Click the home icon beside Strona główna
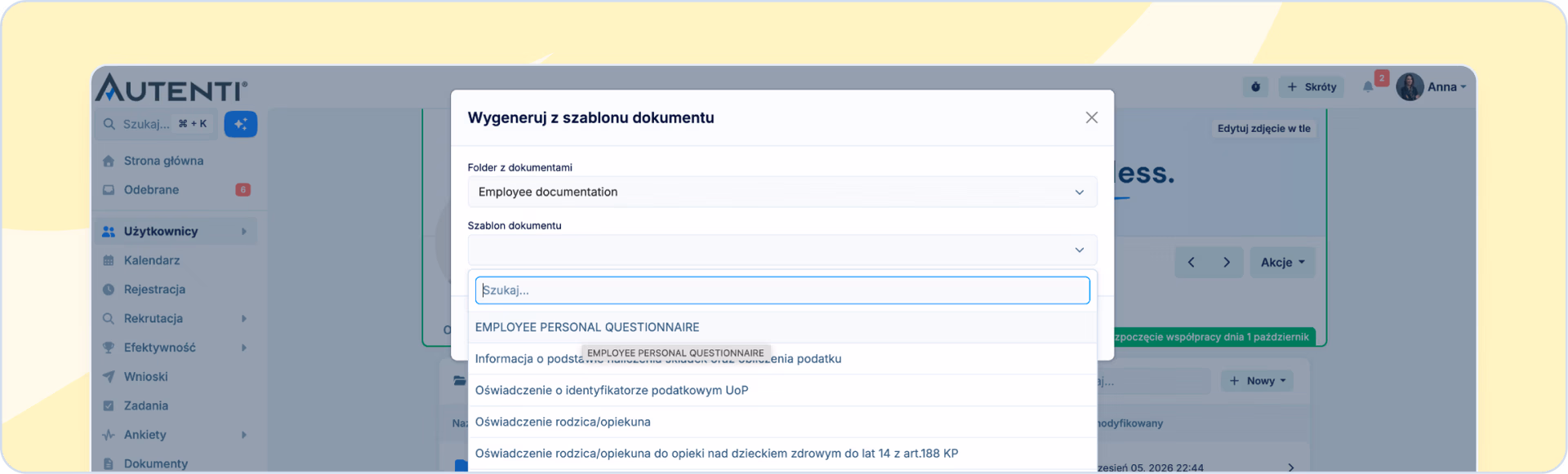This screenshot has height=474, width=1568. click(x=109, y=161)
